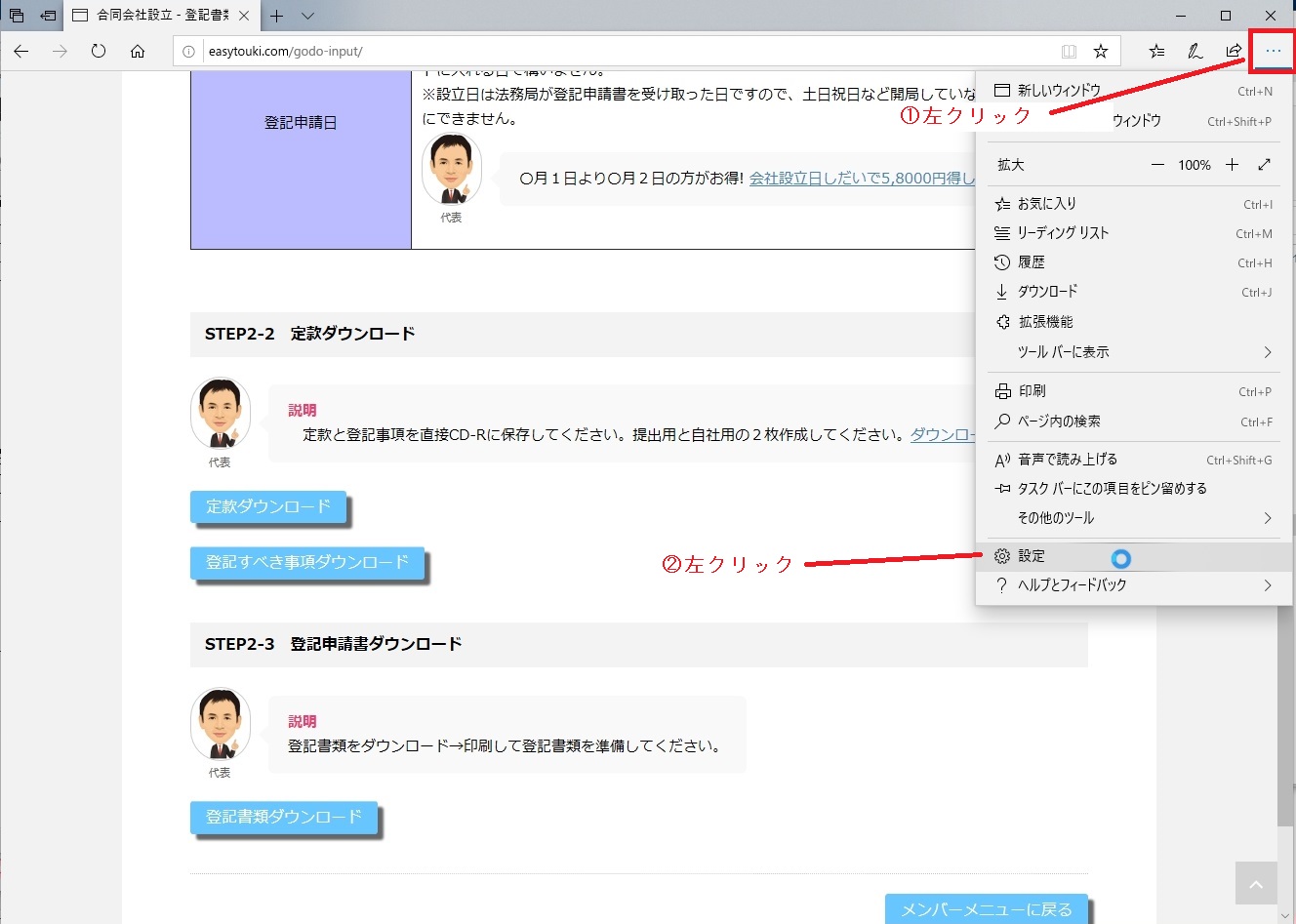Expand the その他のツール submenu
The width and height of the screenshot is (1296, 924).
(x=1267, y=518)
